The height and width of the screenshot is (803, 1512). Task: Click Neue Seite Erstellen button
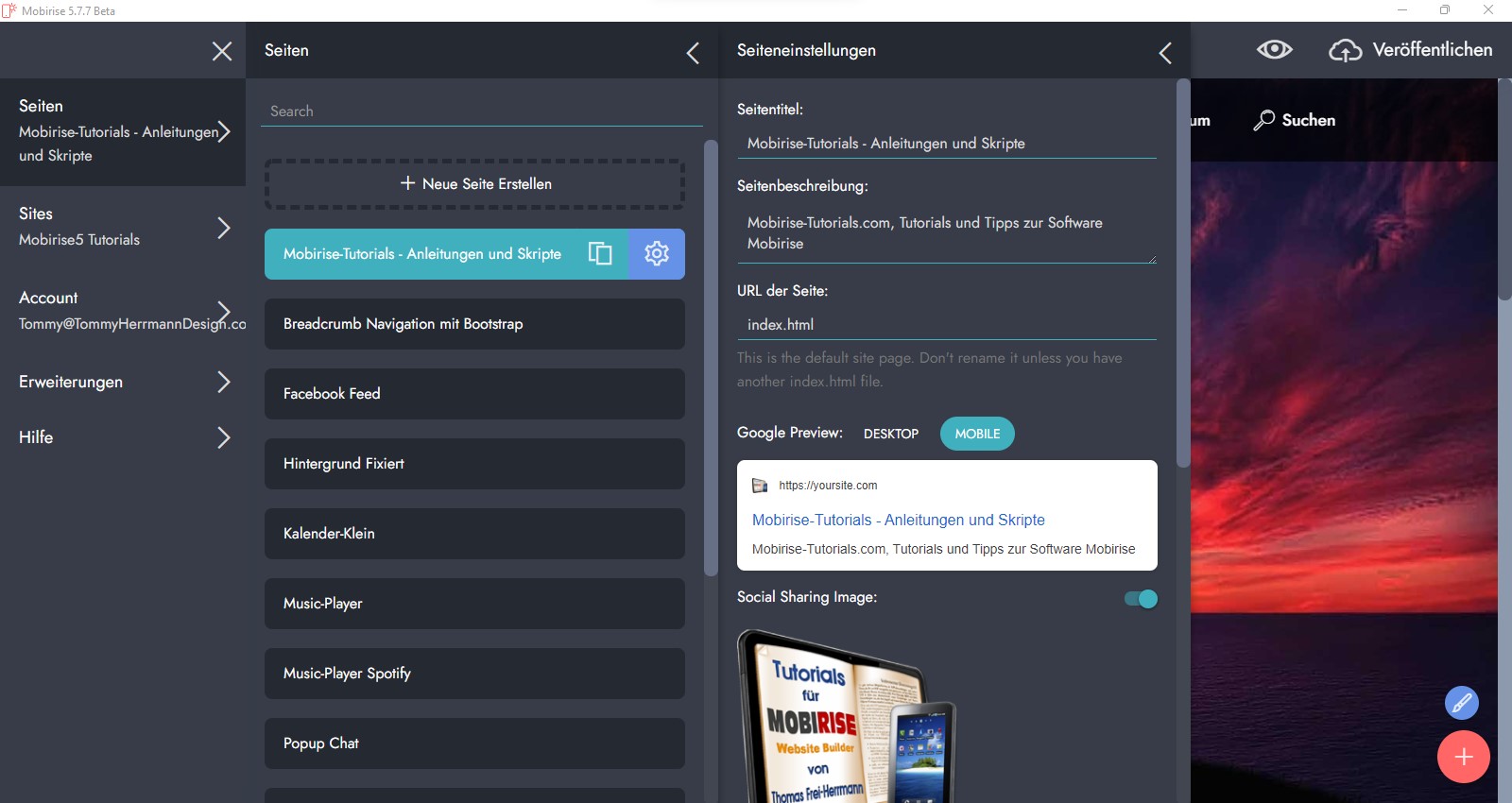[x=474, y=184]
